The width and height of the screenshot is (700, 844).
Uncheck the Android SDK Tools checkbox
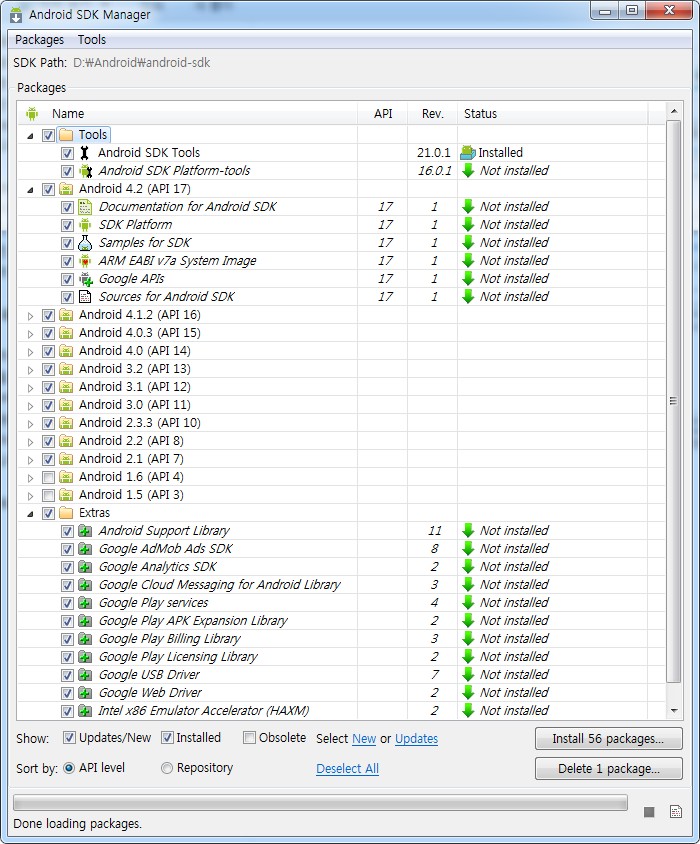(67, 153)
